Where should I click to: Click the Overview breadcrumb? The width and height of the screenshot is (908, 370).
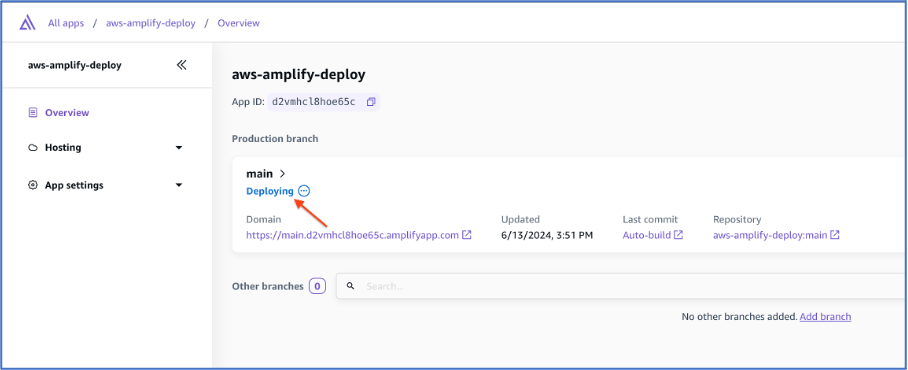(239, 23)
